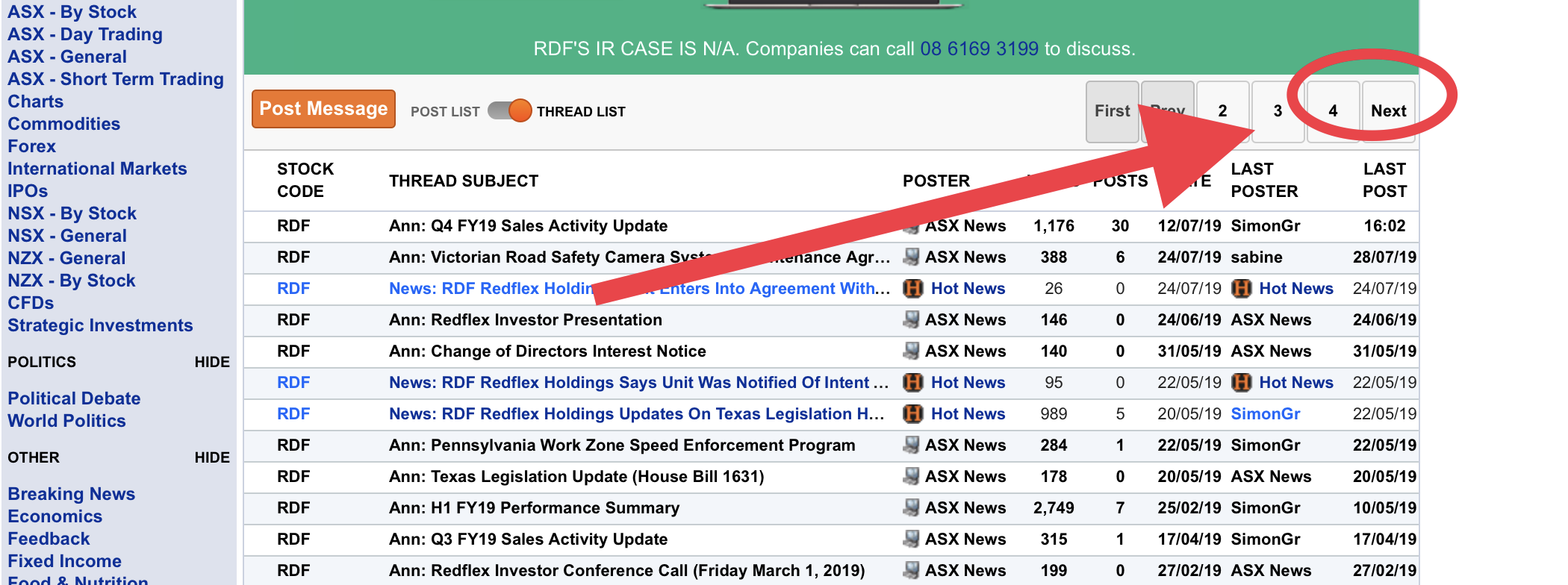The height and width of the screenshot is (585, 1568).
Task: Open the Forex forum link
Action: (31, 146)
